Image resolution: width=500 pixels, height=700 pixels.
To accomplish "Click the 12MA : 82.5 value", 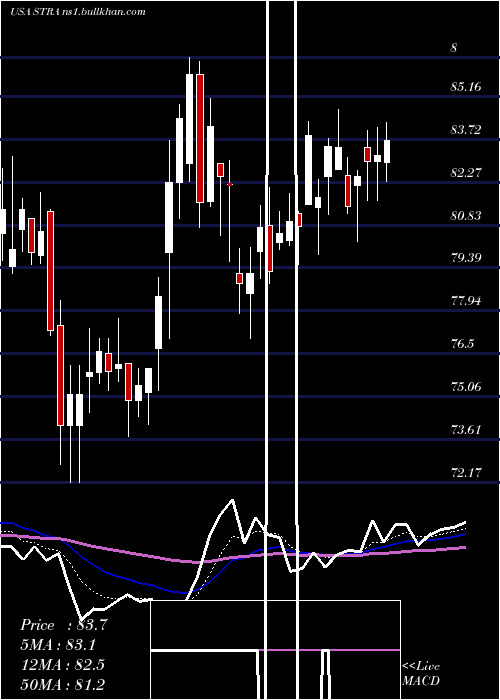I will tap(62, 664).
